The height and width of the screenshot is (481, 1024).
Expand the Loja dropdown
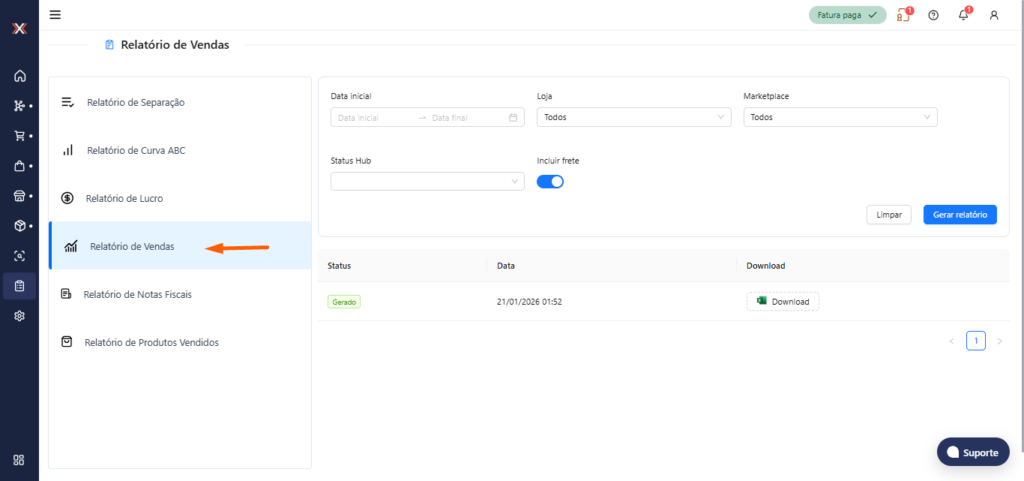(x=634, y=117)
